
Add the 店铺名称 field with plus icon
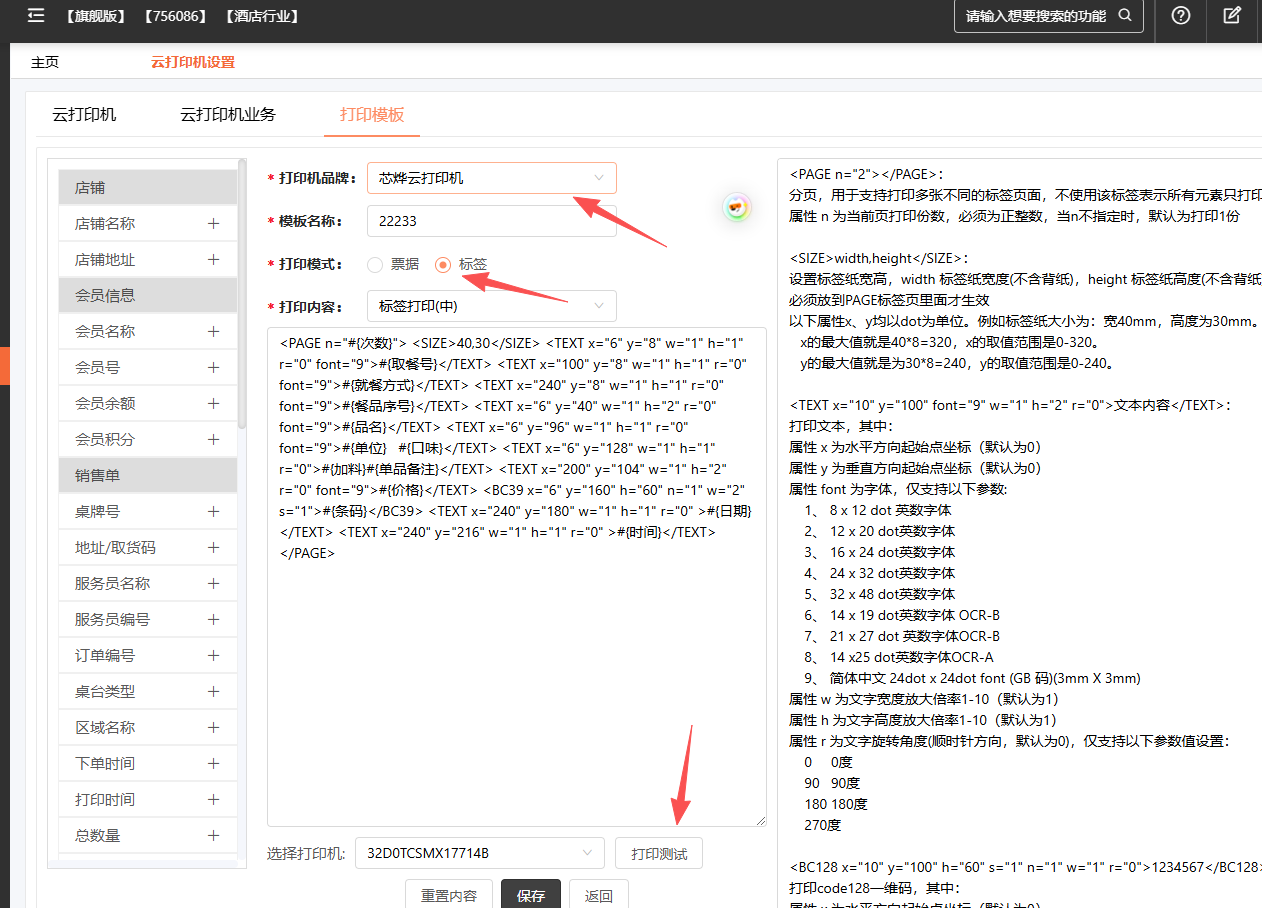point(213,224)
